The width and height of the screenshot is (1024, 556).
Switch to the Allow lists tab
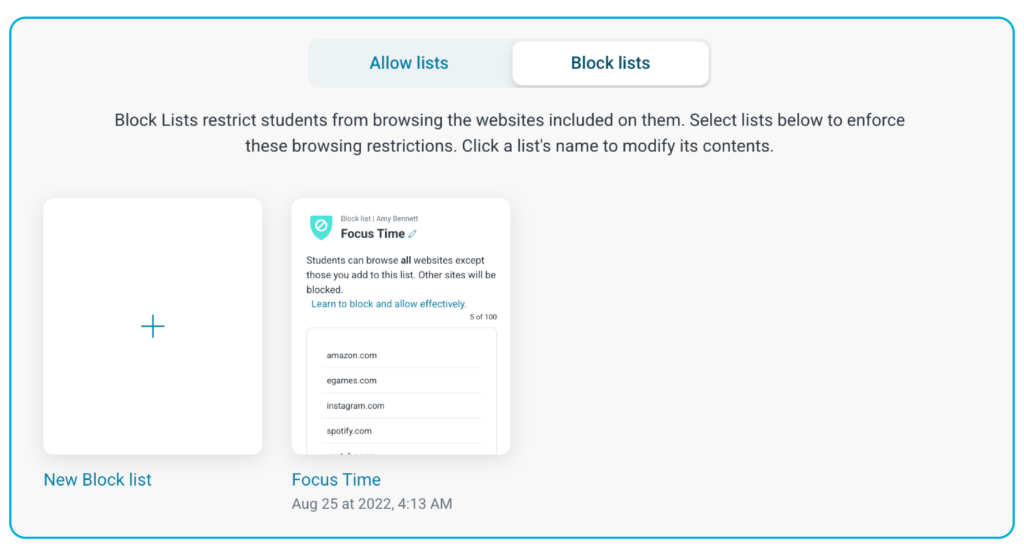pyautogui.click(x=409, y=63)
